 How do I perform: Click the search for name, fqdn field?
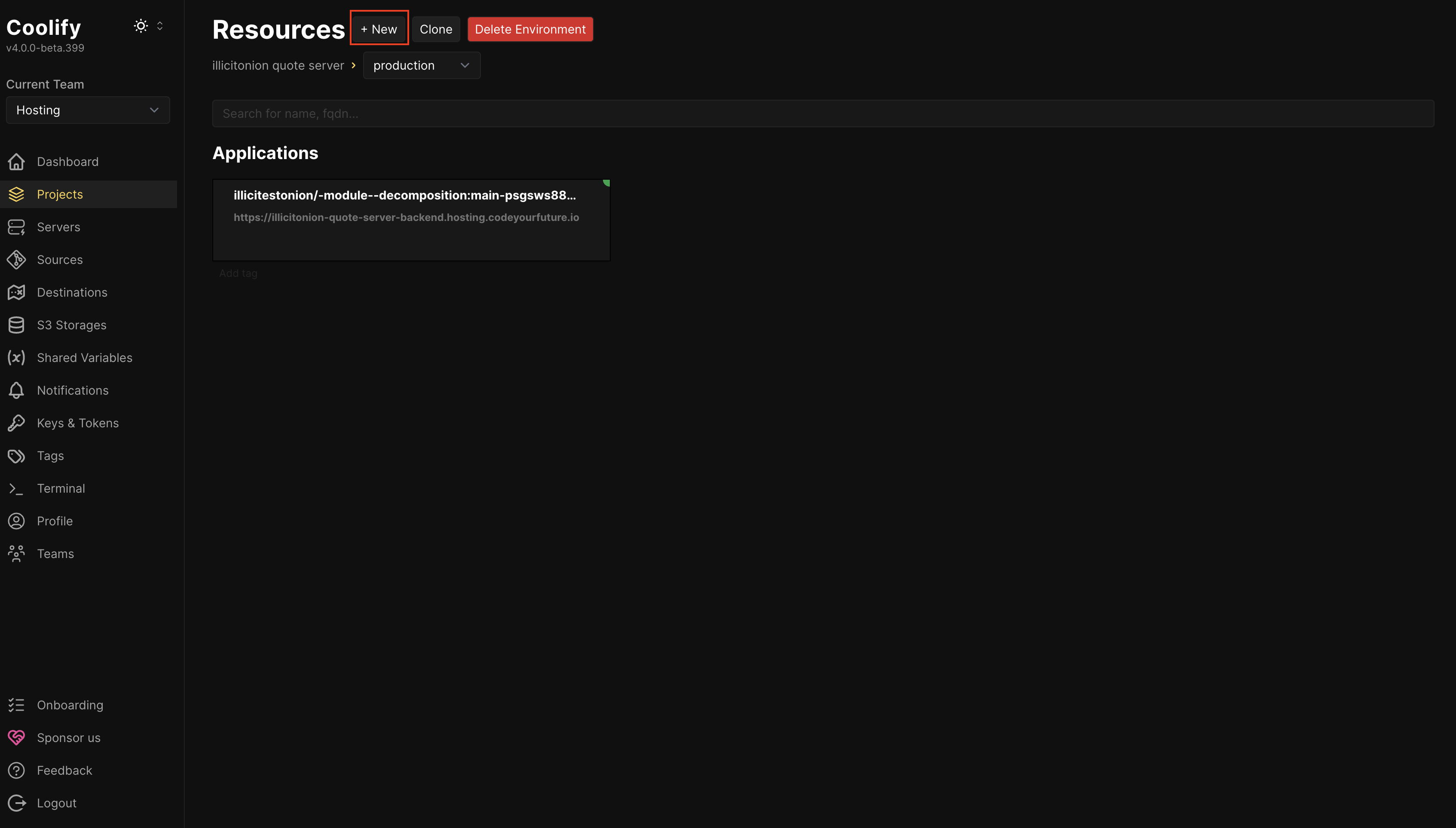823,113
